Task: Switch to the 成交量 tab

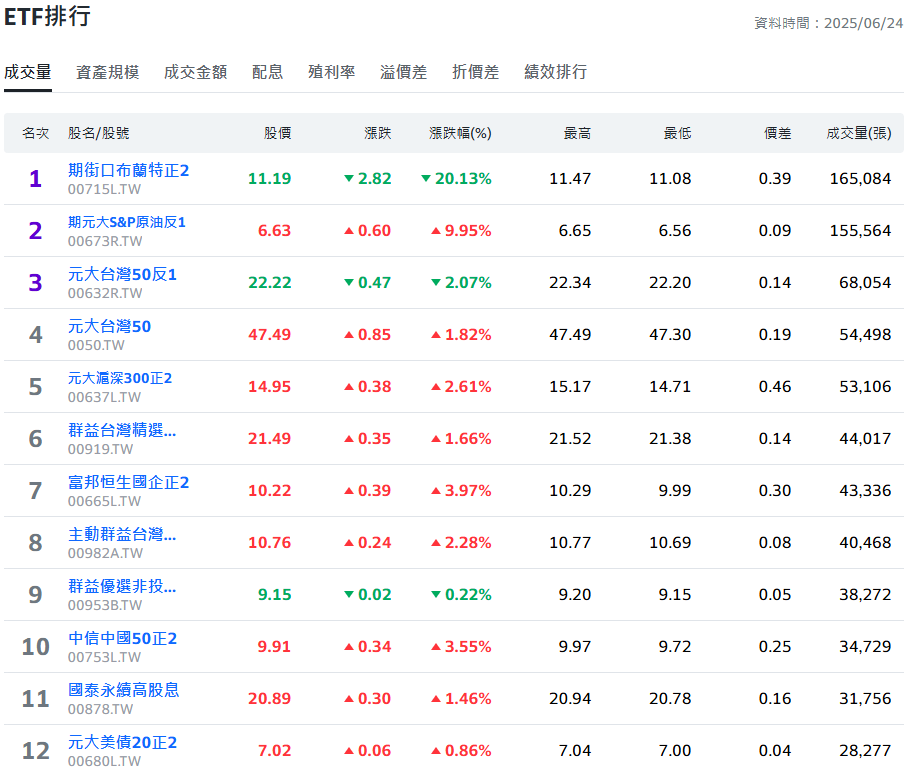Action: pos(28,72)
